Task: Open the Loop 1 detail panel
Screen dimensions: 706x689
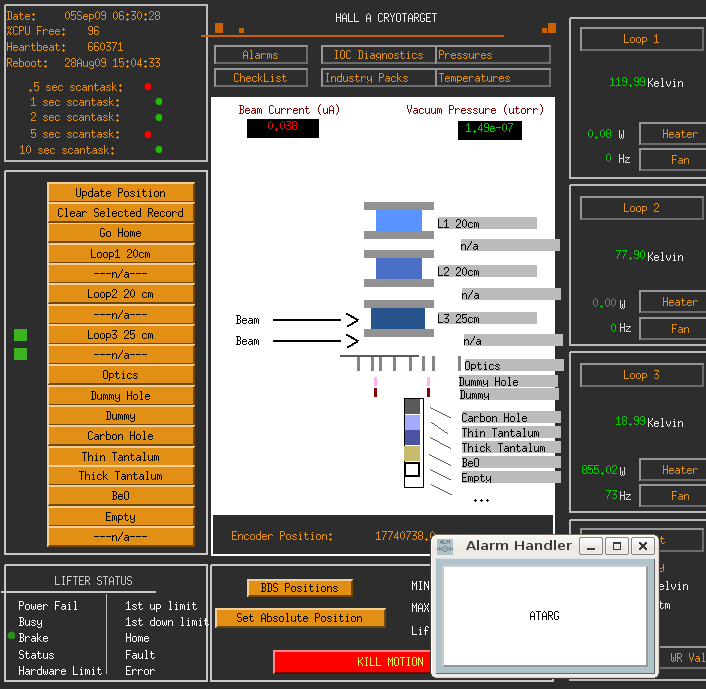Action: point(642,39)
